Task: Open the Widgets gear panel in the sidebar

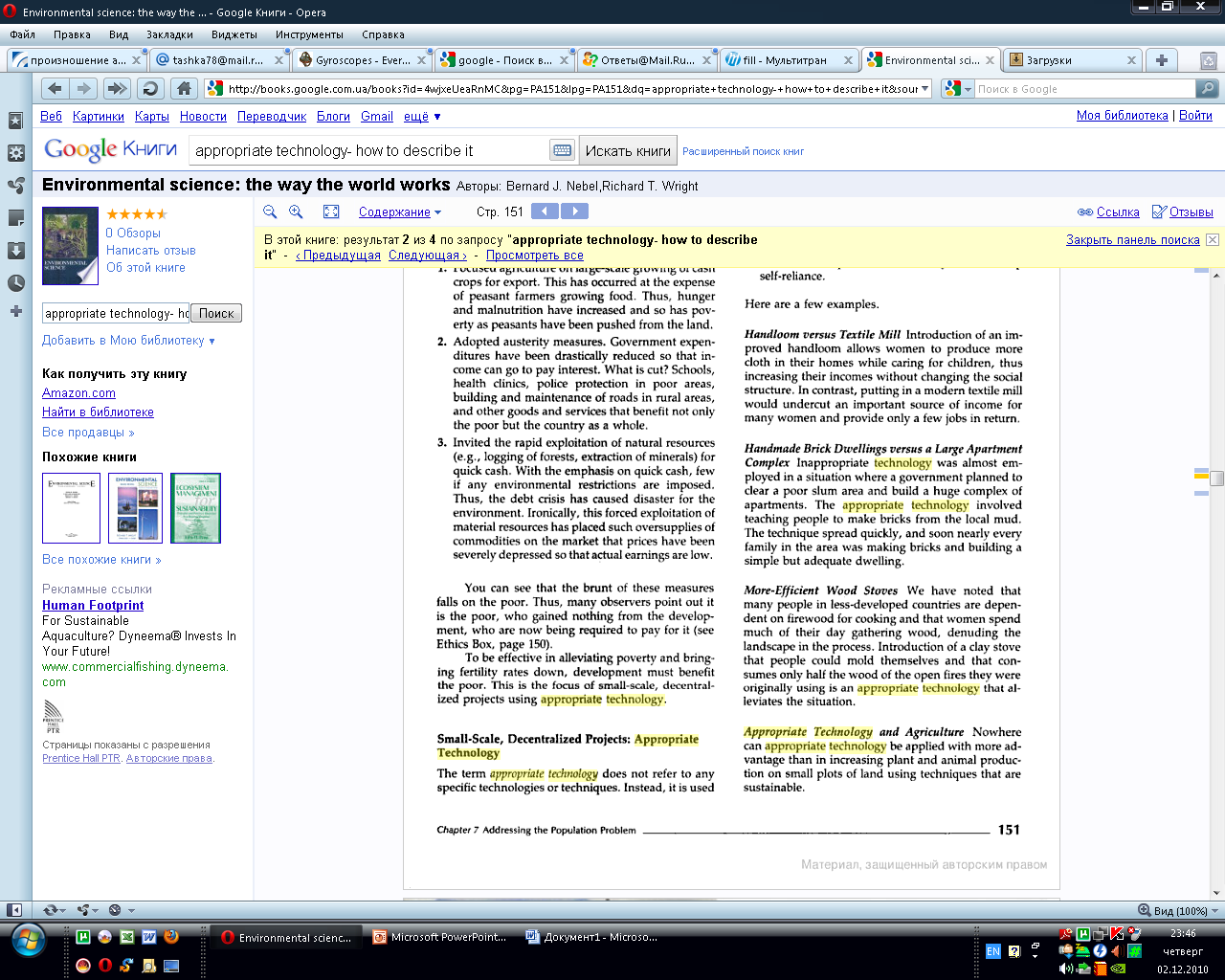Action: (15, 153)
